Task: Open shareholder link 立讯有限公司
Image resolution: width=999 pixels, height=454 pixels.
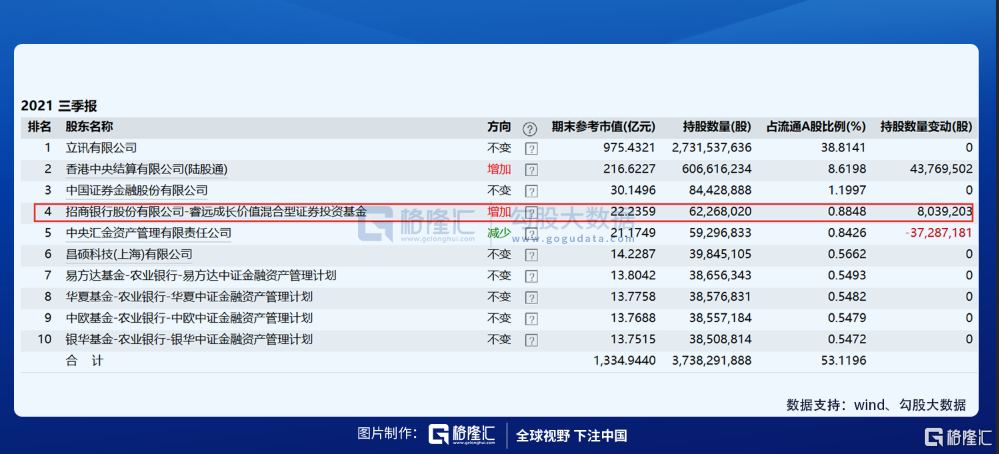Action: tap(101, 148)
